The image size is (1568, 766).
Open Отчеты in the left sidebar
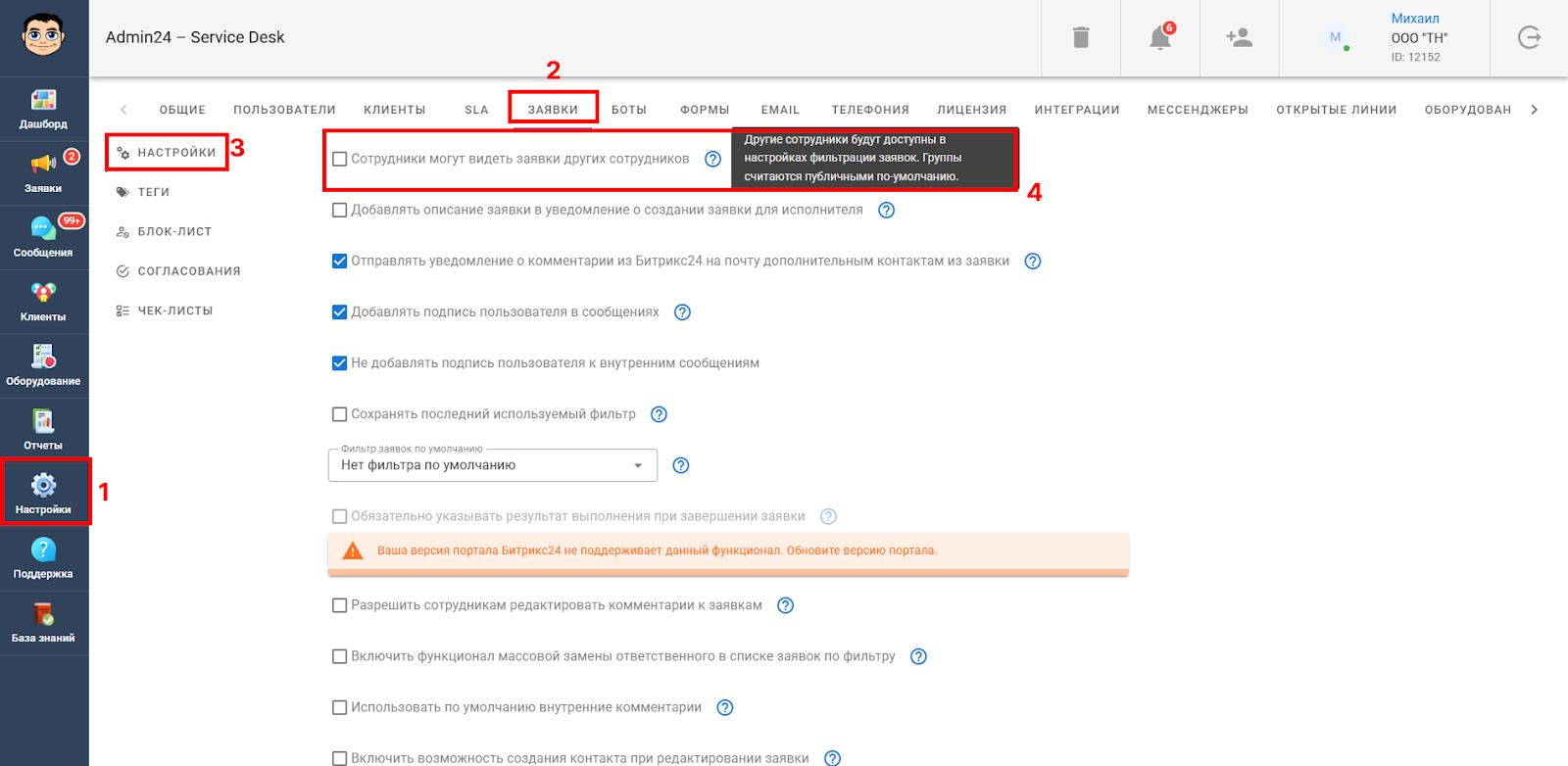click(43, 430)
